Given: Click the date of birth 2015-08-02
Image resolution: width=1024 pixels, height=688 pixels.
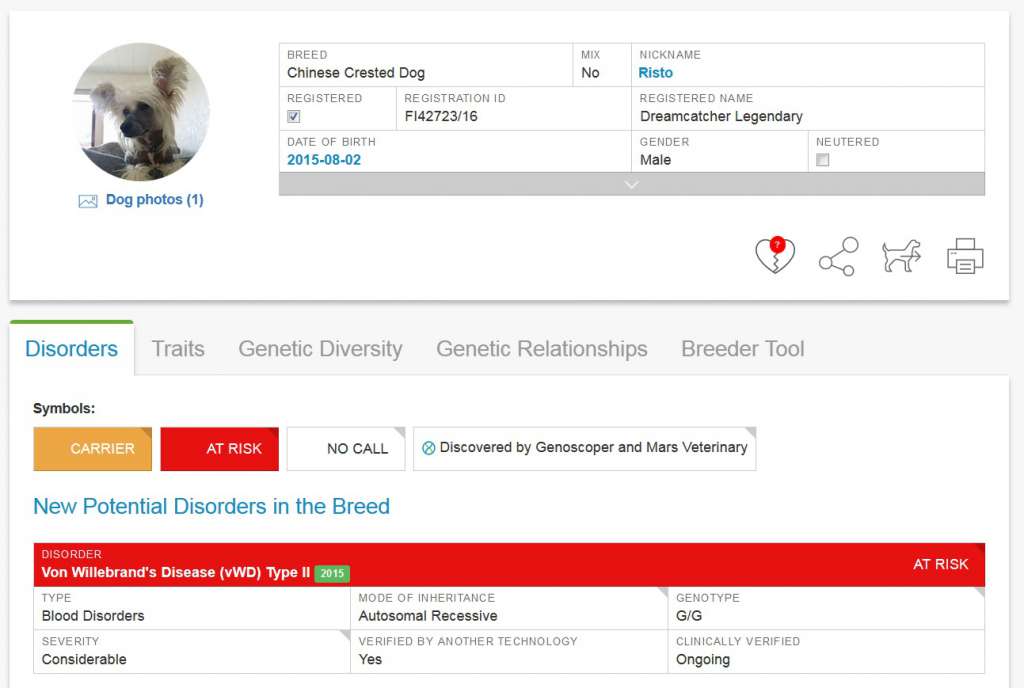Looking at the screenshot, I should click(x=324, y=160).
